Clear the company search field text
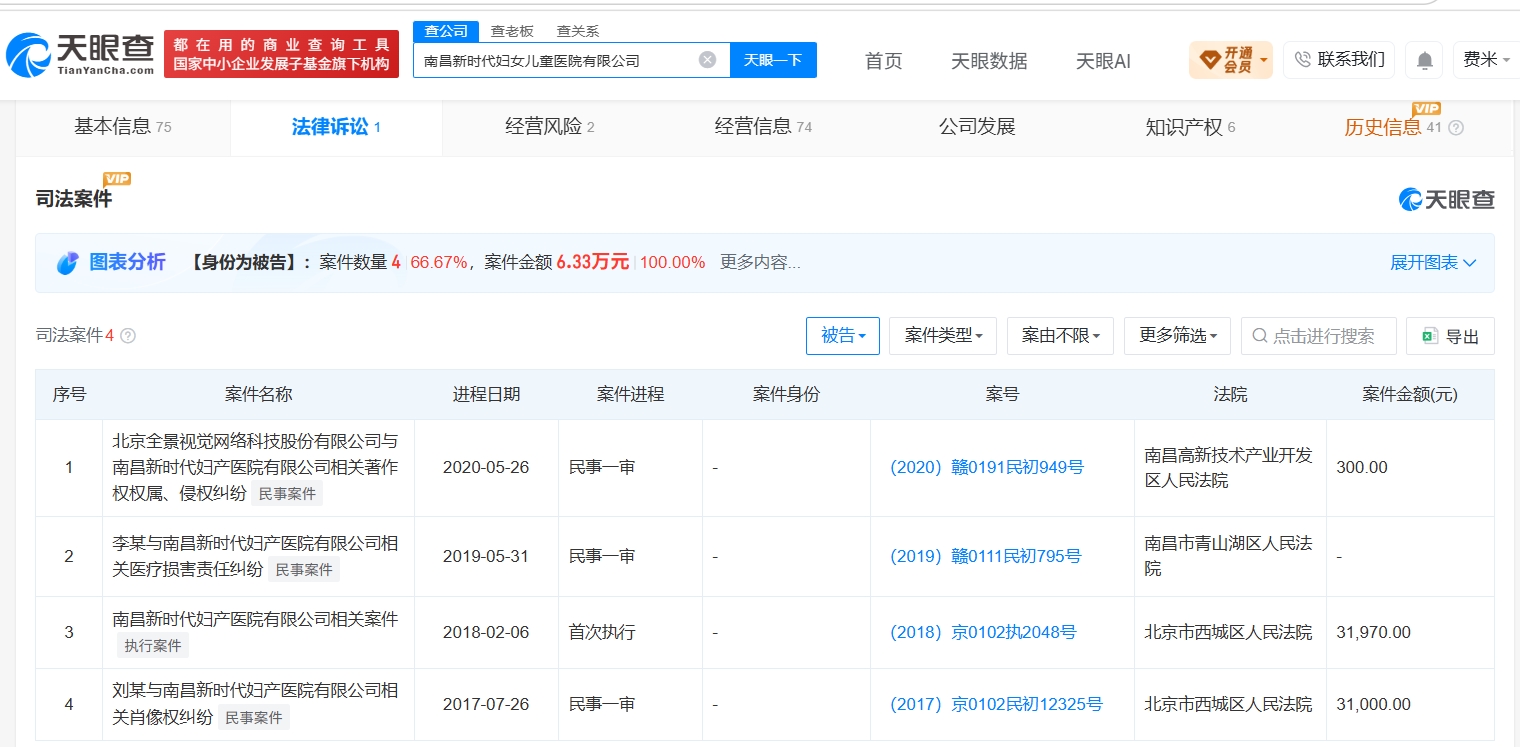1520x747 pixels. point(707,60)
